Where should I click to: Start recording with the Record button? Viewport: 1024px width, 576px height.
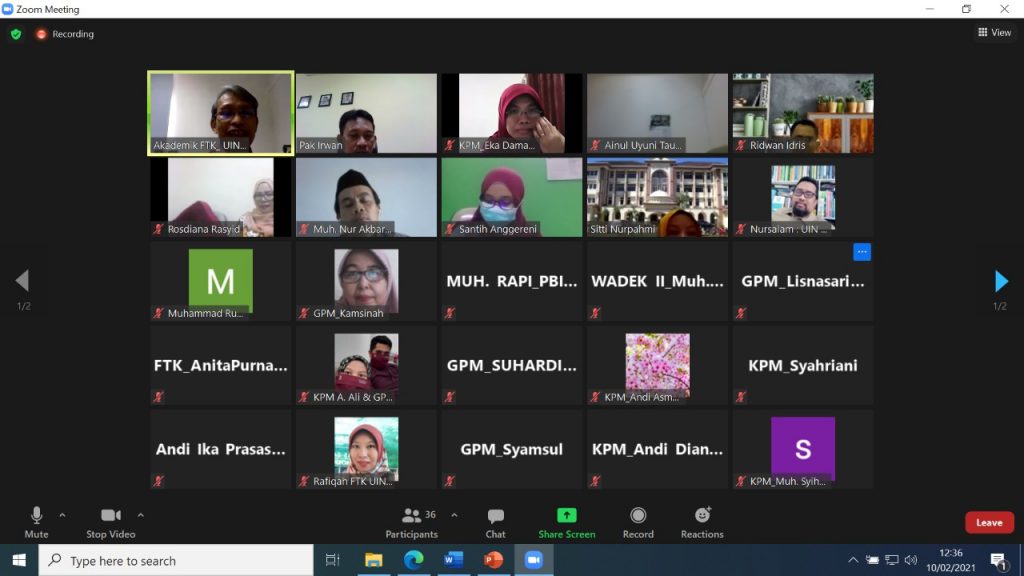(x=638, y=521)
